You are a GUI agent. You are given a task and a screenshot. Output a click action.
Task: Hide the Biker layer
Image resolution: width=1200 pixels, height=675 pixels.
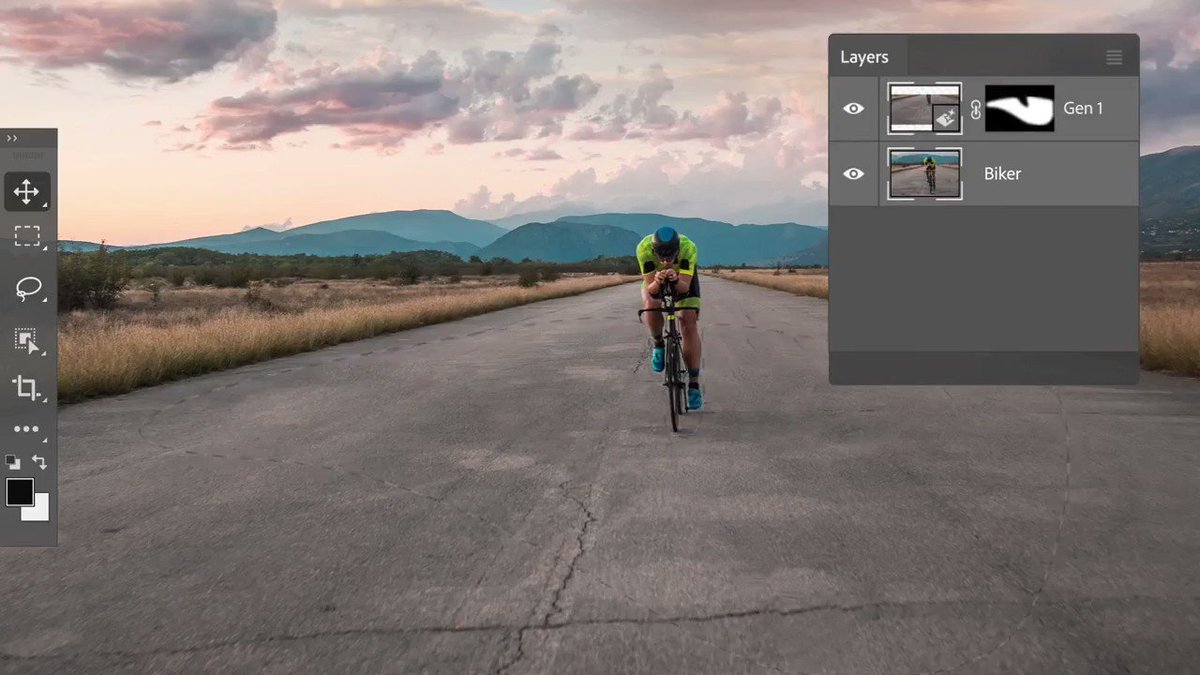pos(854,174)
